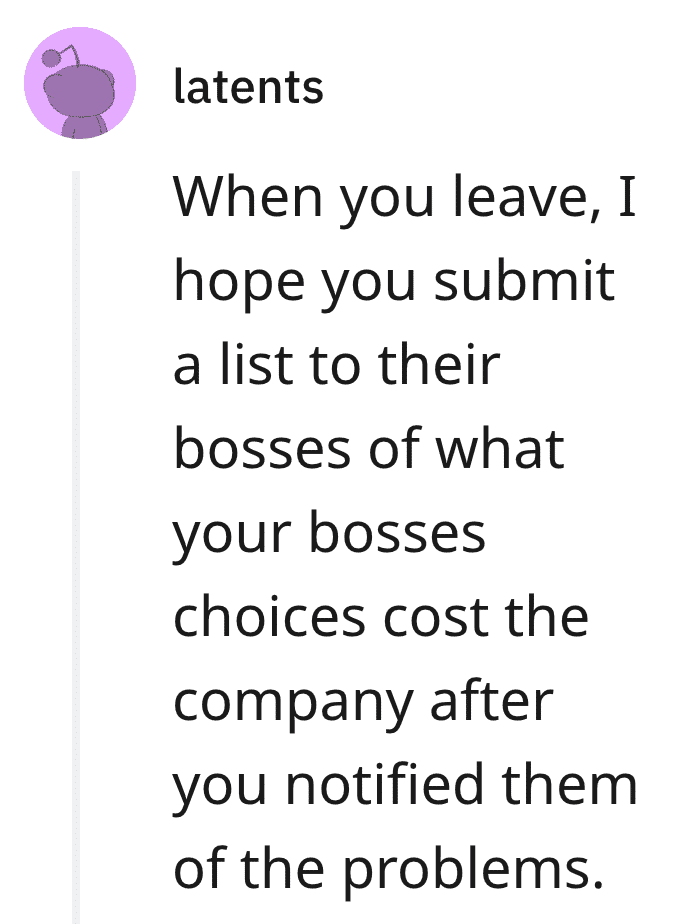Click the word "submit" in the comment
The image size is (678, 924).
click(524, 280)
